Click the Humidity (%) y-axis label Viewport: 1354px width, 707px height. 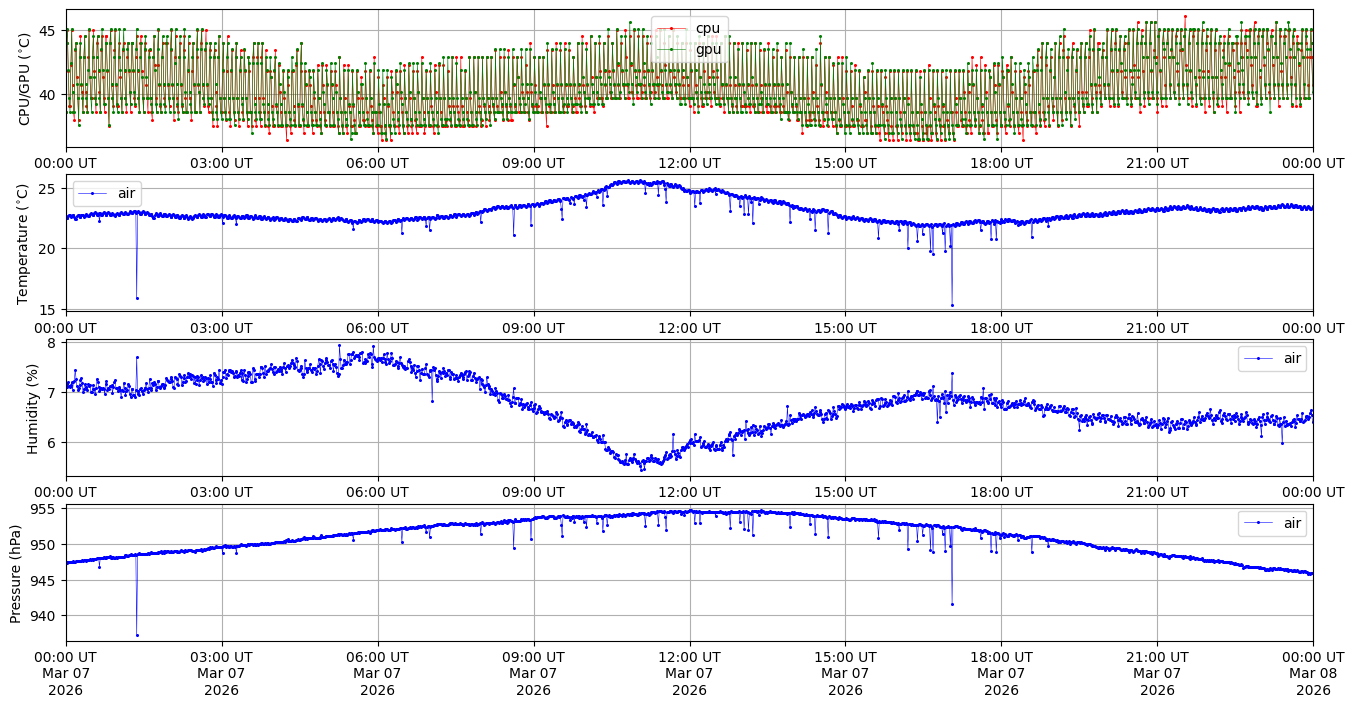[32, 408]
